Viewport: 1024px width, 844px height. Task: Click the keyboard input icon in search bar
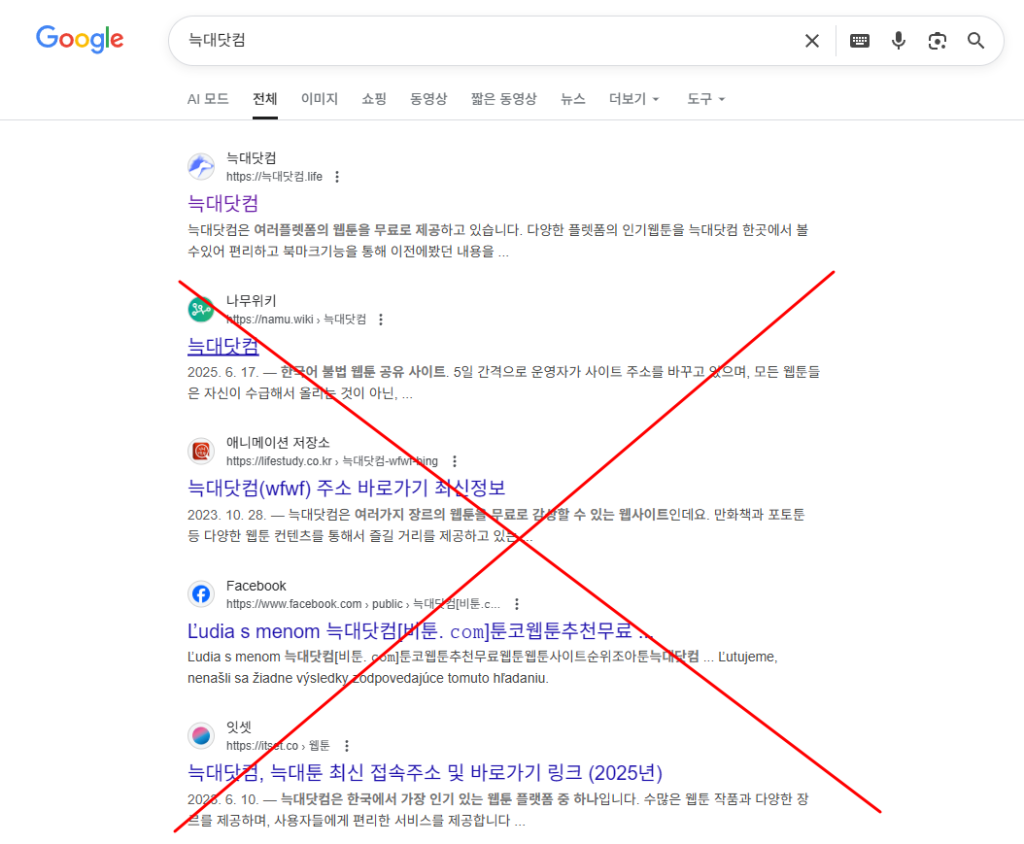click(x=859, y=41)
